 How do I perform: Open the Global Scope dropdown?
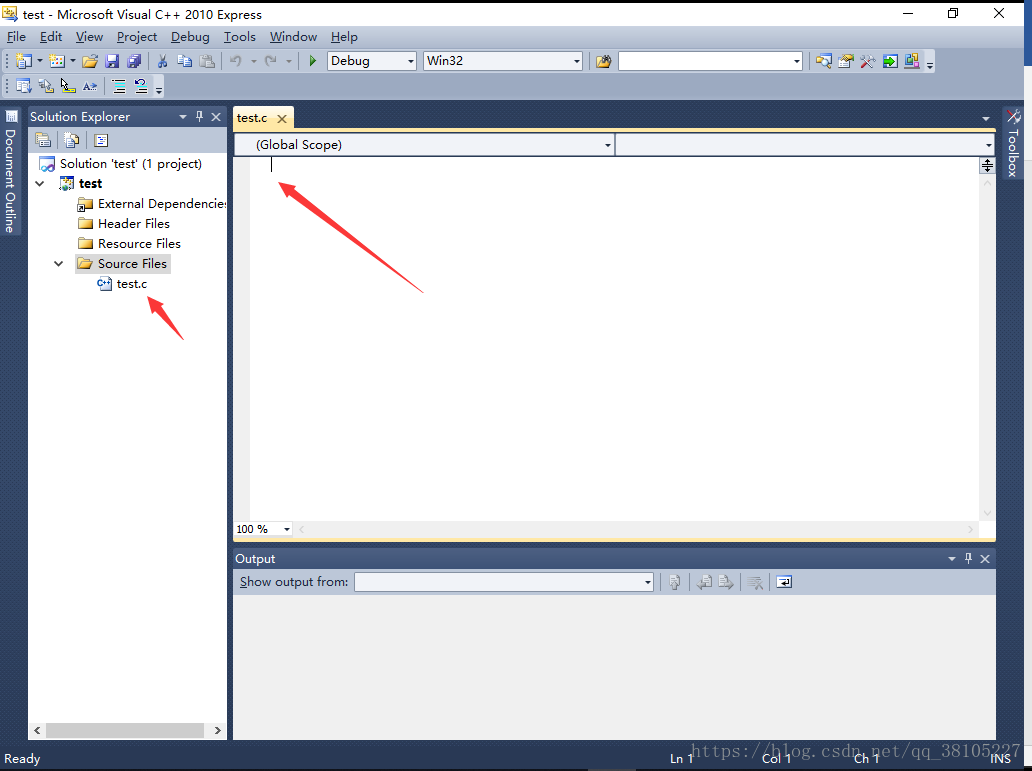pyautogui.click(x=607, y=145)
